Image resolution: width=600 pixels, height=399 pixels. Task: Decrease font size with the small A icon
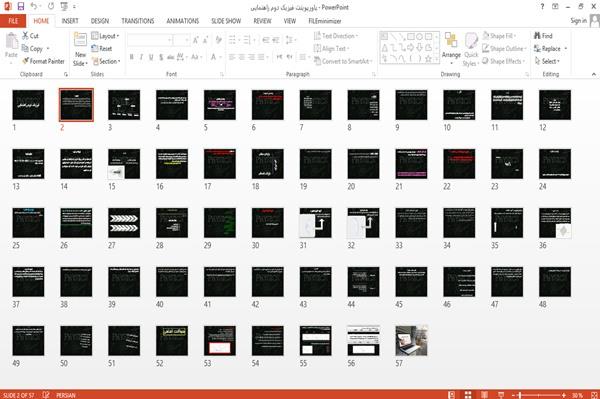click(x=205, y=40)
